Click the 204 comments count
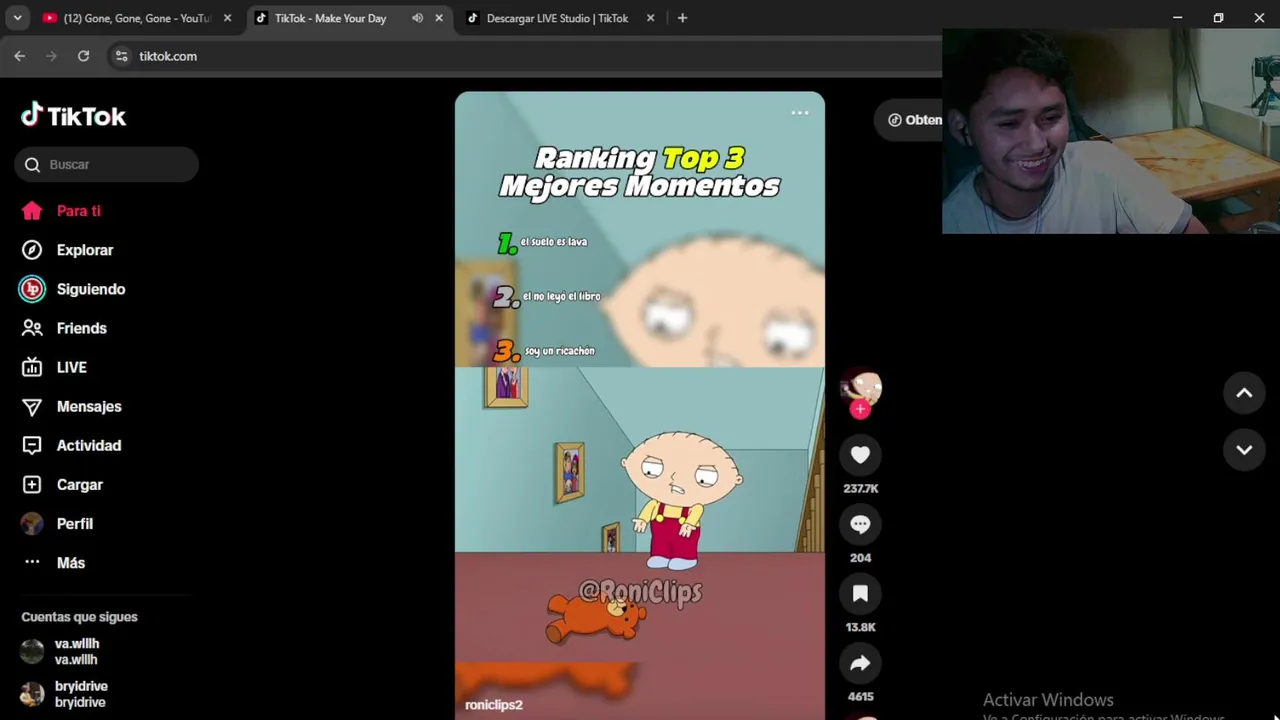Image resolution: width=1280 pixels, height=720 pixels. point(860,558)
